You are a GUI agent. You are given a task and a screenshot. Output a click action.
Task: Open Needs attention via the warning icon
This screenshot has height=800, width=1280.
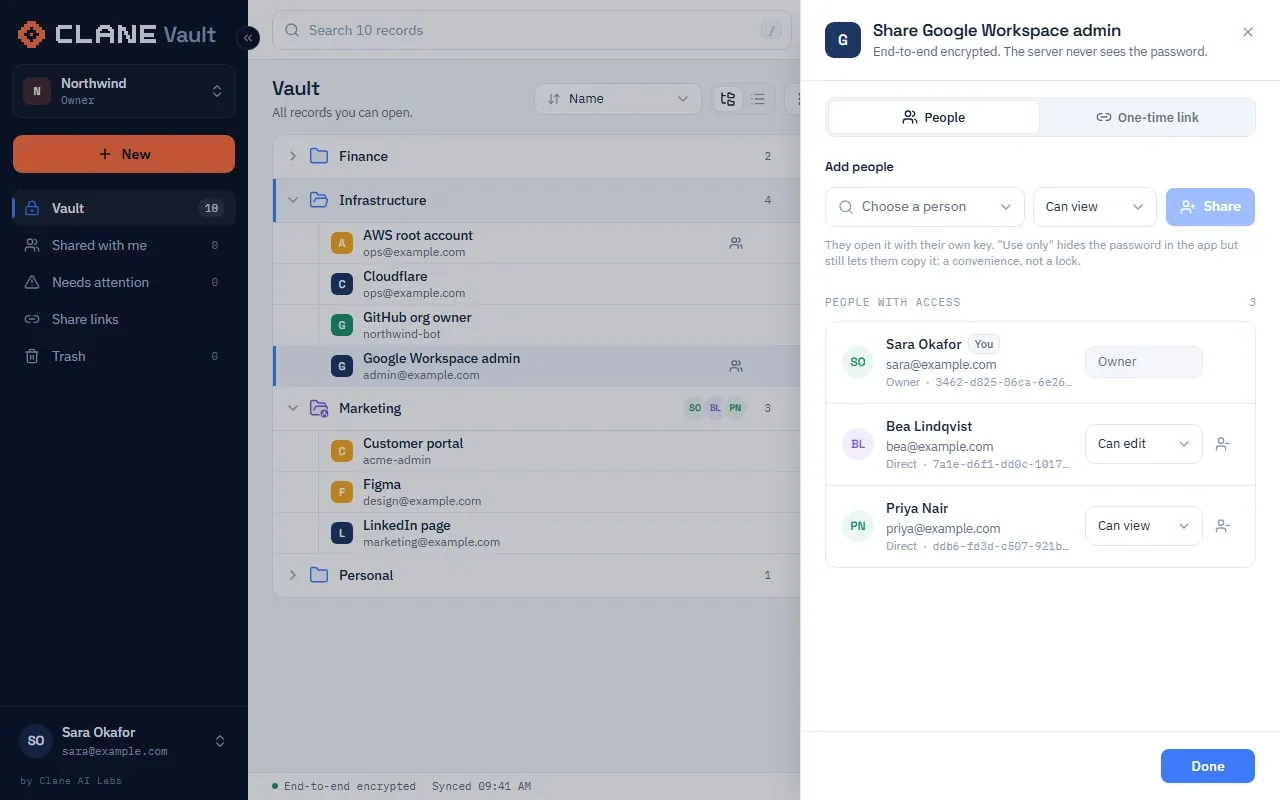(32, 282)
